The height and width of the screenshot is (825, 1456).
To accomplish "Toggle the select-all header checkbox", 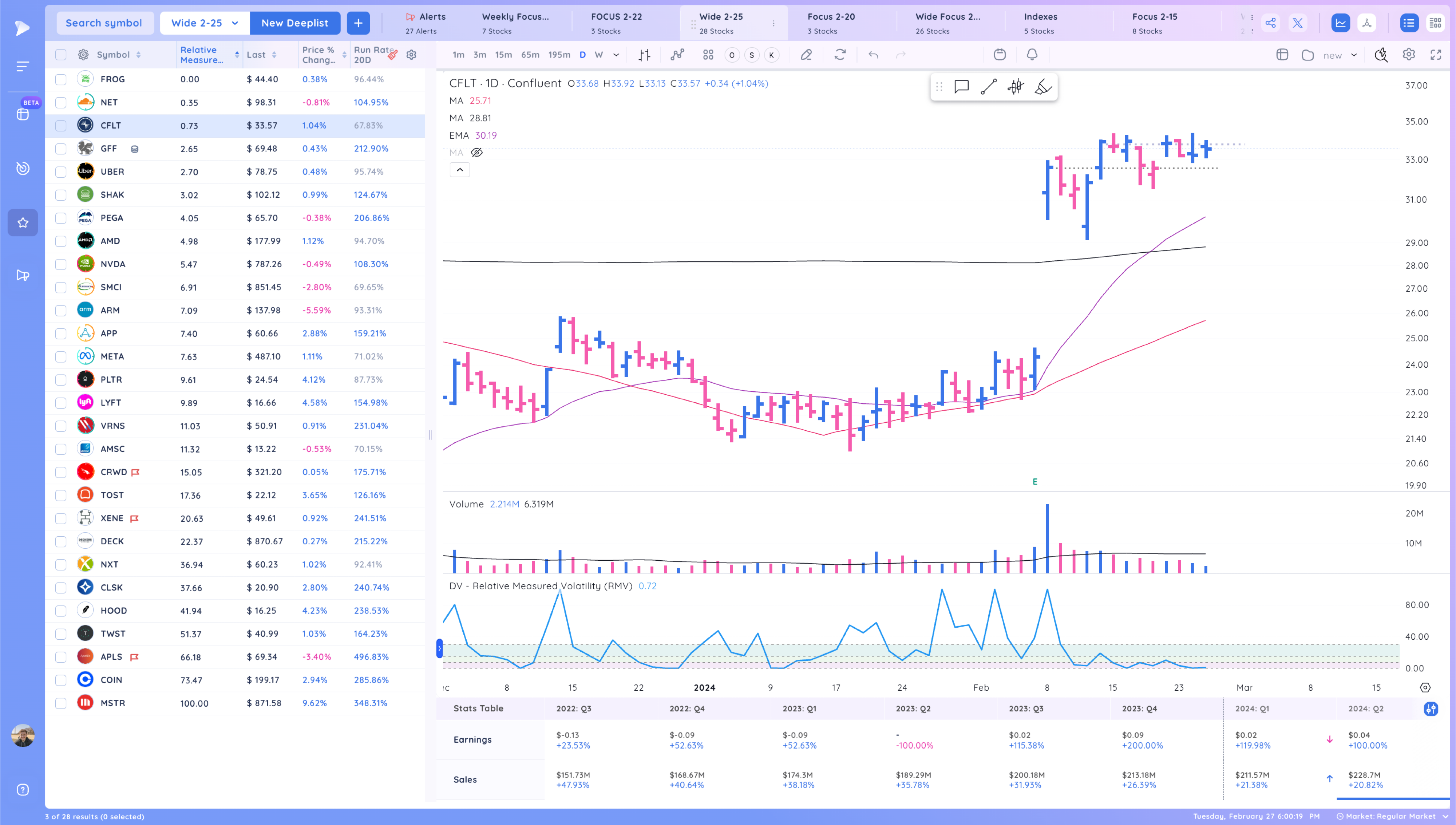I will [60, 54].
